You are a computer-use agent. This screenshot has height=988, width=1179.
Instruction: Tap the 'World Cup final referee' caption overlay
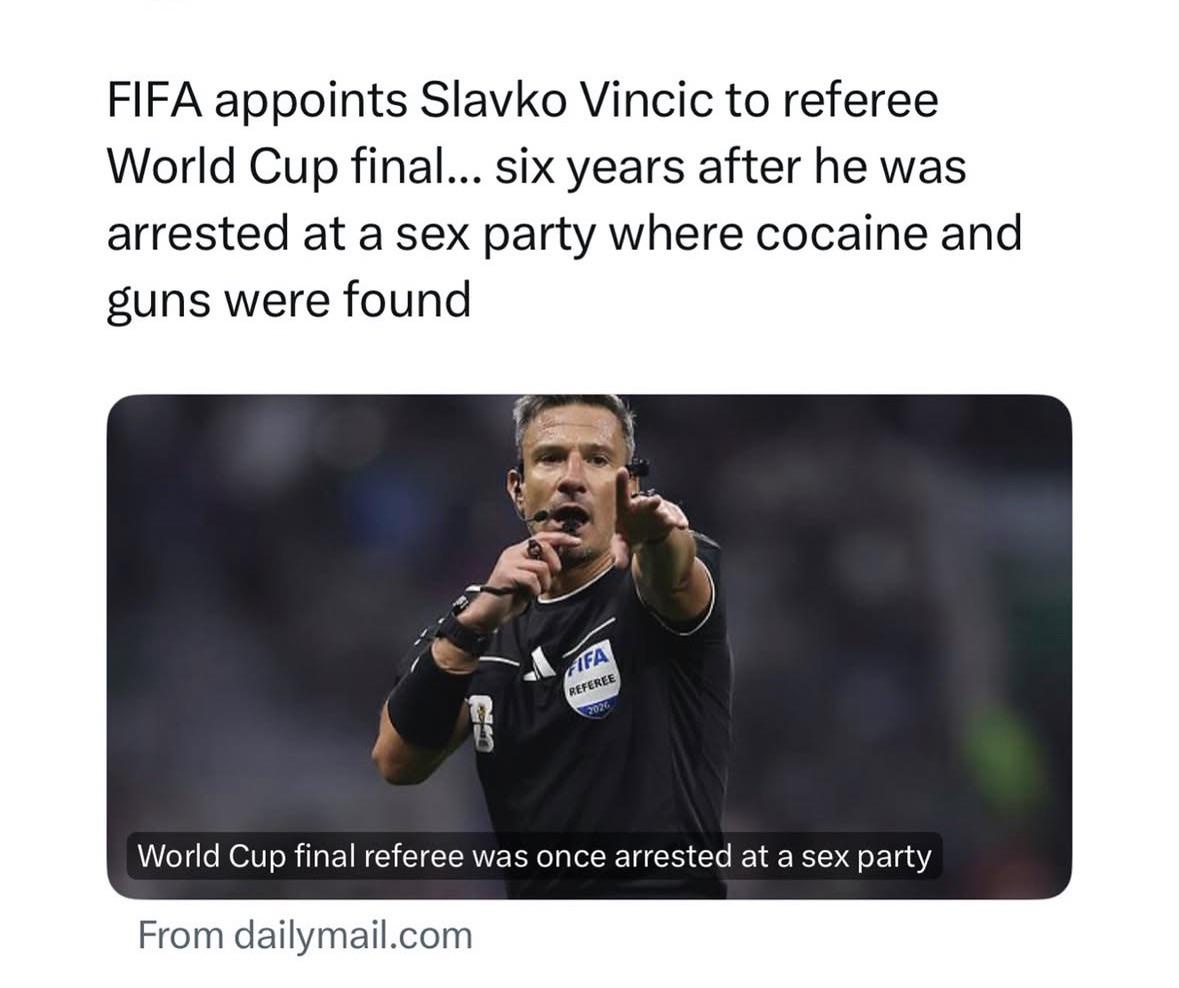pyautogui.click(x=535, y=856)
